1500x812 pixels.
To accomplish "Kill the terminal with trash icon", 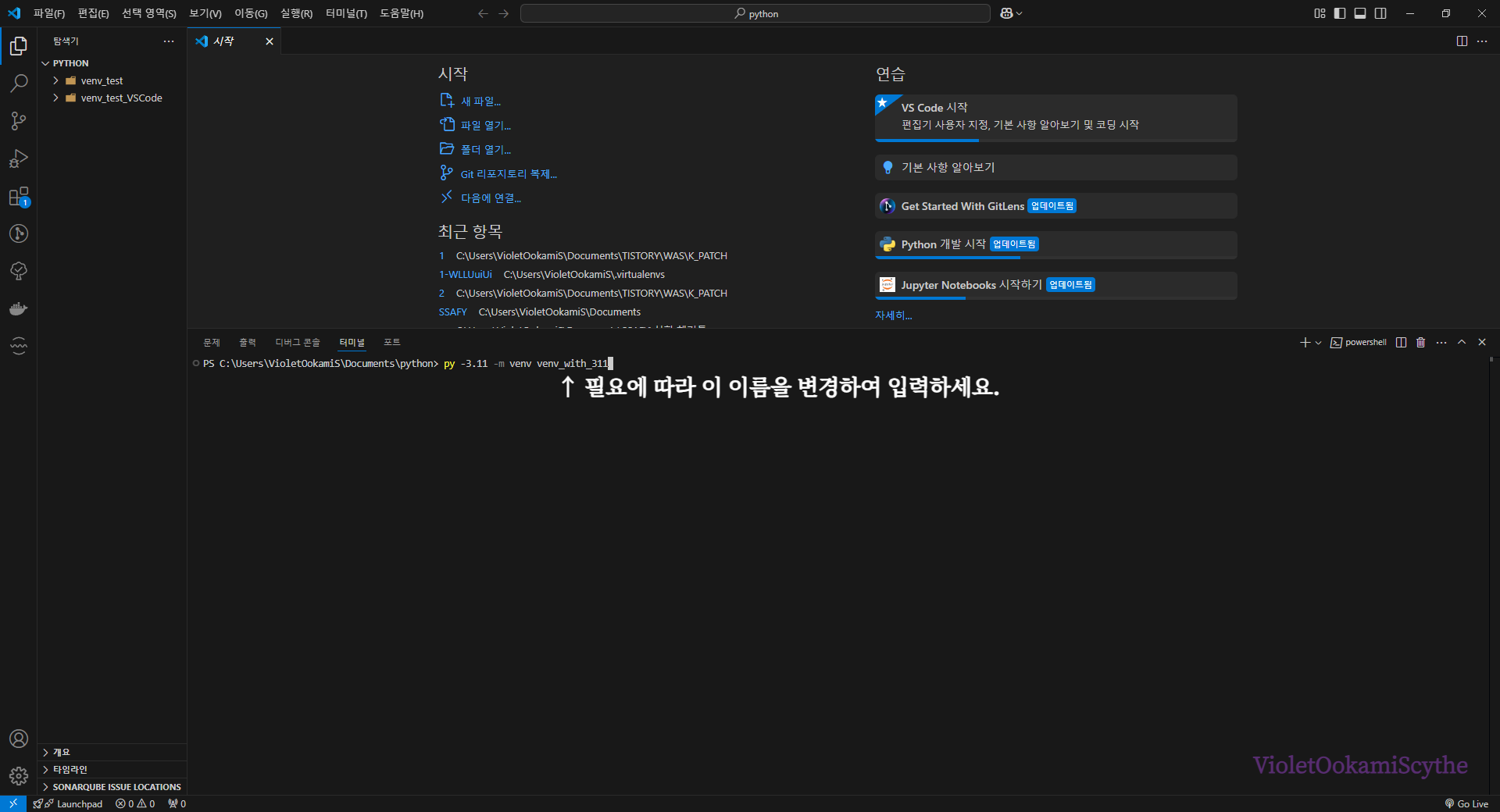I will click(x=1421, y=342).
